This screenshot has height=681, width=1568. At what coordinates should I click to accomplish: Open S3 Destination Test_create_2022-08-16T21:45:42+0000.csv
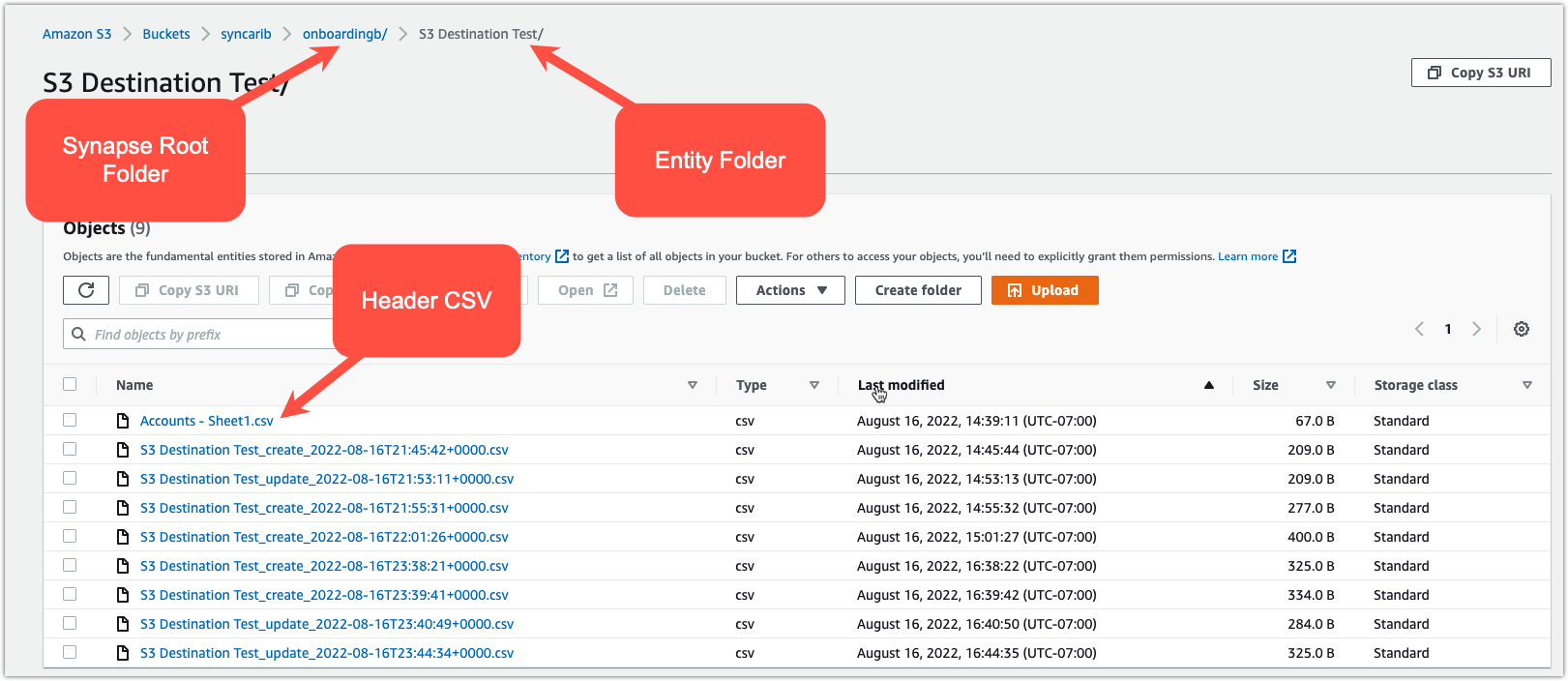click(x=324, y=450)
